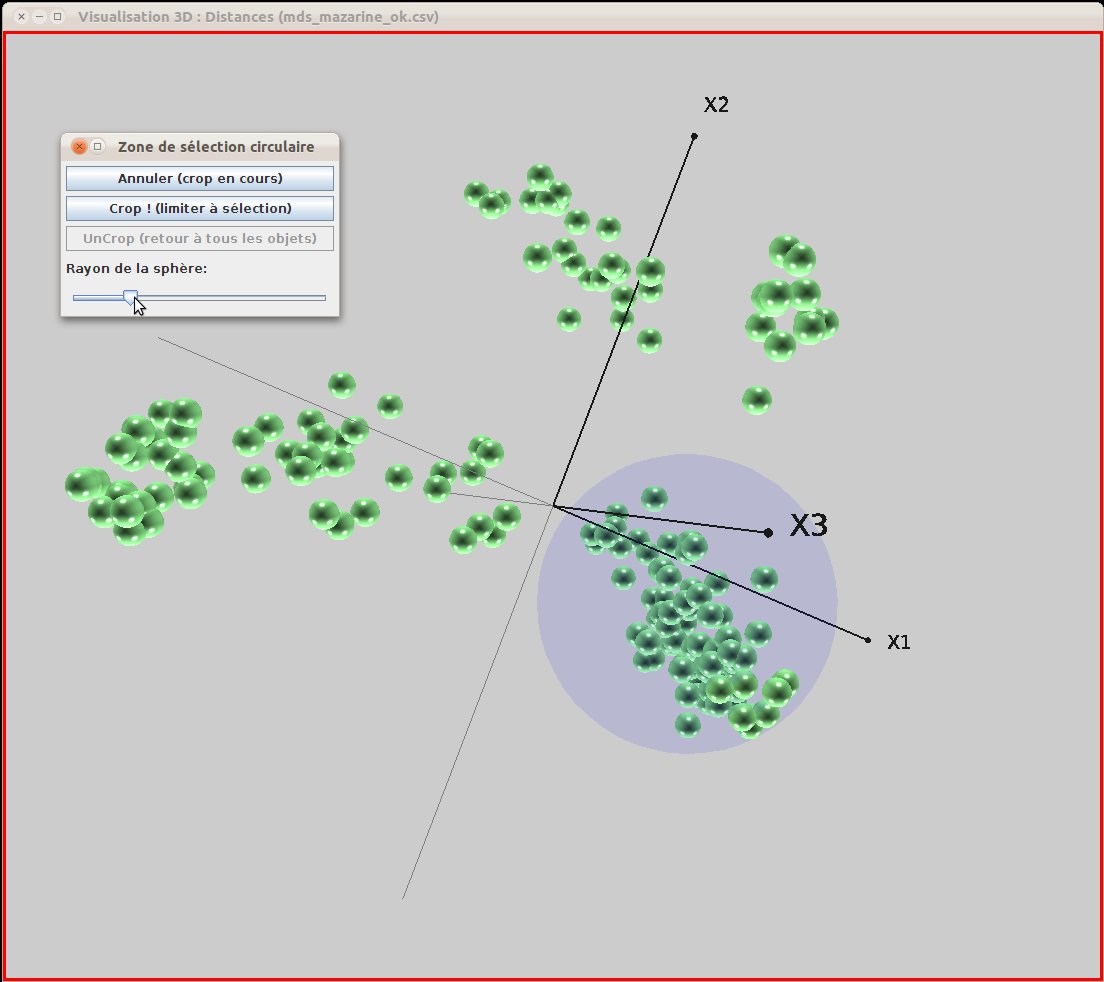The width and height of the screenshot is (1104, 982).
Task: Click the X1 axis label
Action: pos(898,642)
